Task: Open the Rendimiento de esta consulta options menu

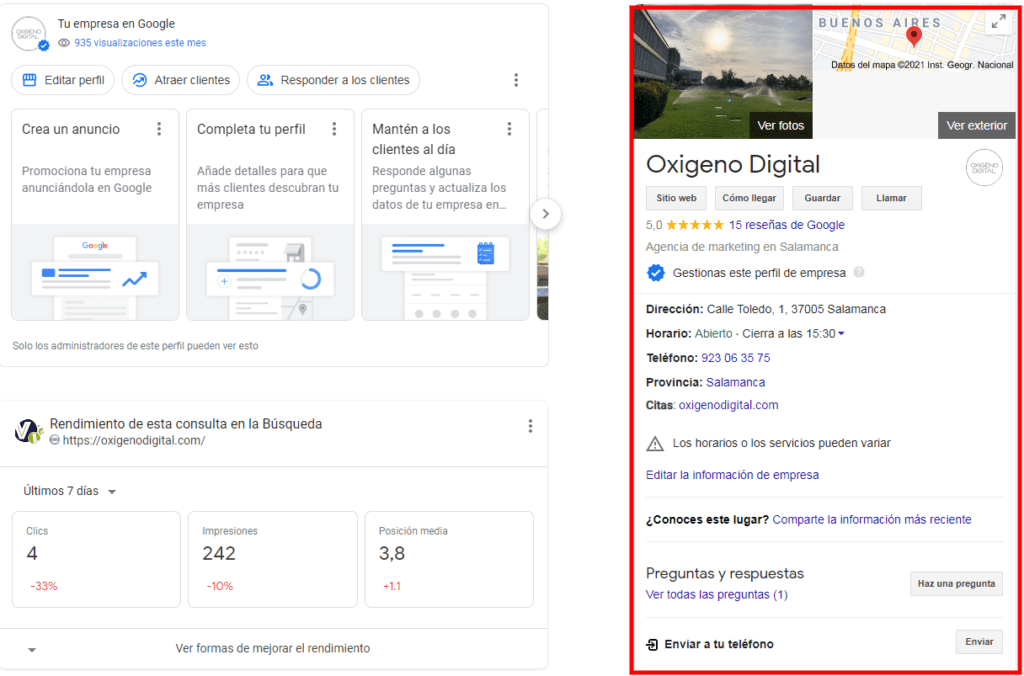Action: point(530,427)
